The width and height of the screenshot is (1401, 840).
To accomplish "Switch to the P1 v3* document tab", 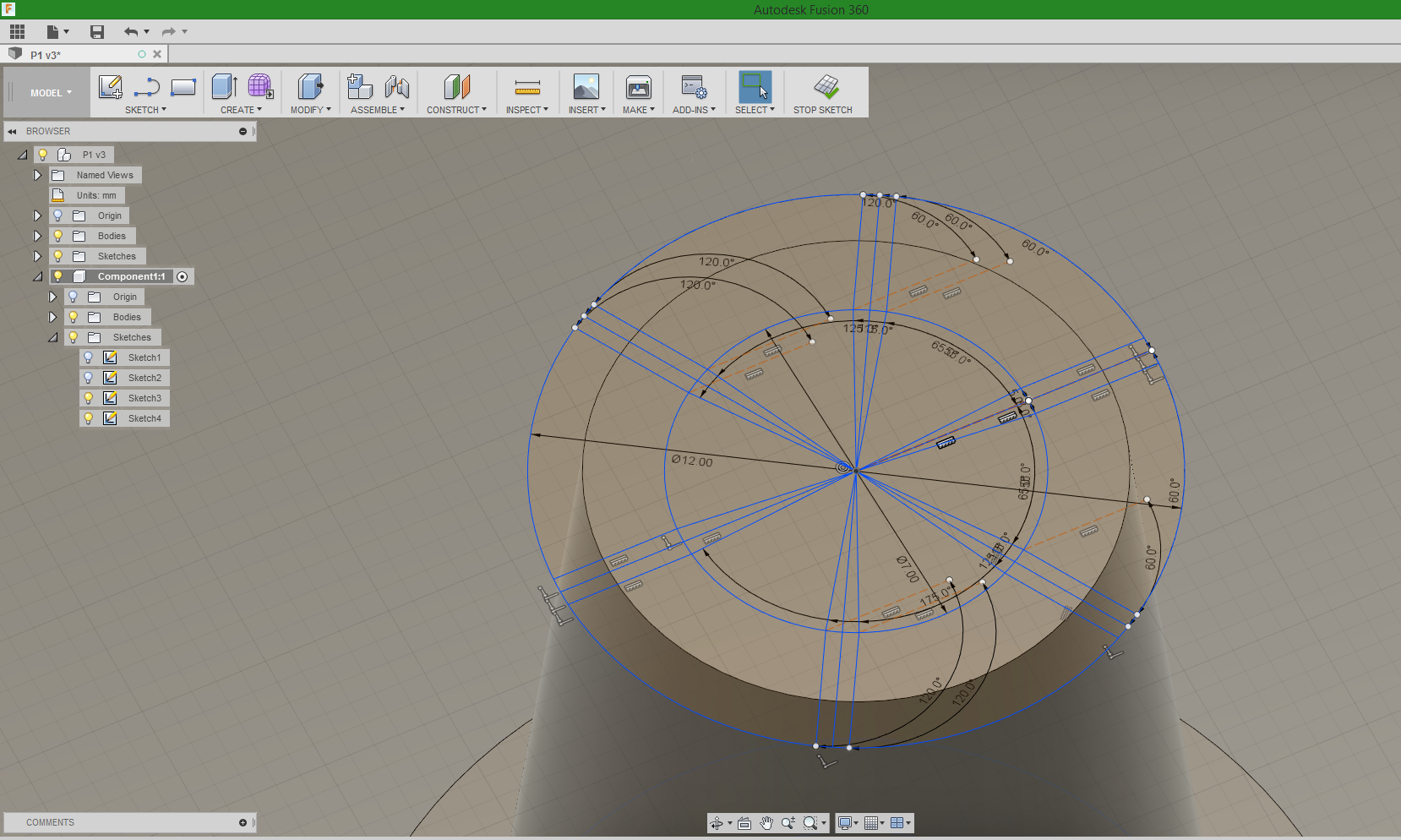I will (46, 55).
